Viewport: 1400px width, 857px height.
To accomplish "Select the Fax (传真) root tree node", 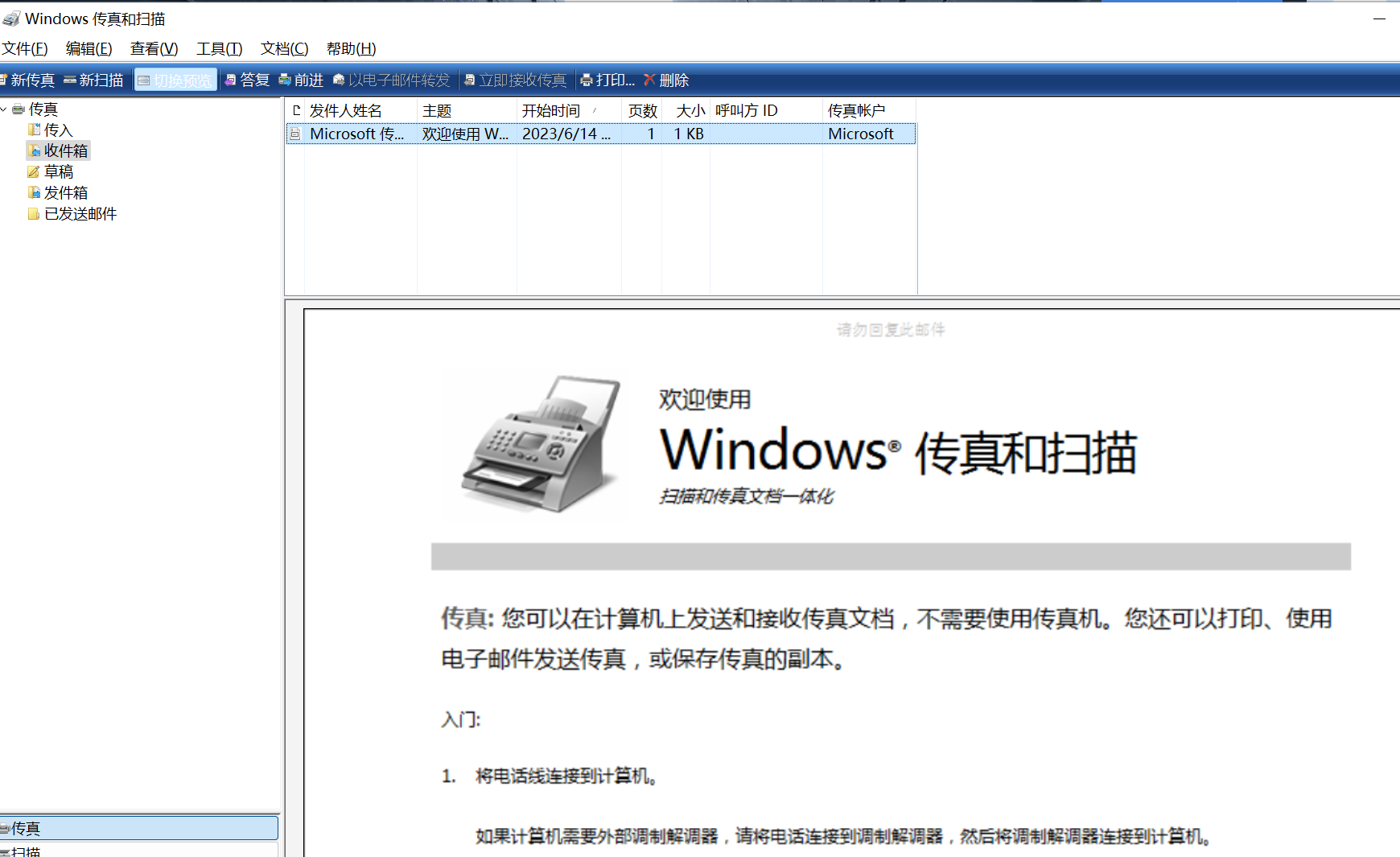I will [43, 109].
